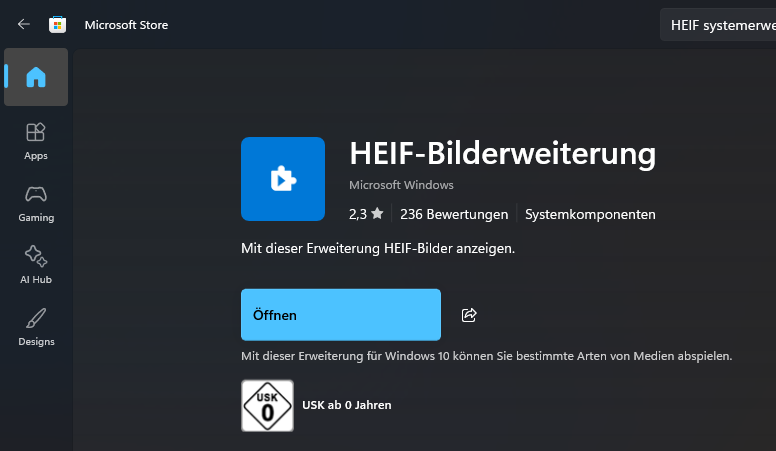Click the 2,3 star rating

tap(366, 214)
